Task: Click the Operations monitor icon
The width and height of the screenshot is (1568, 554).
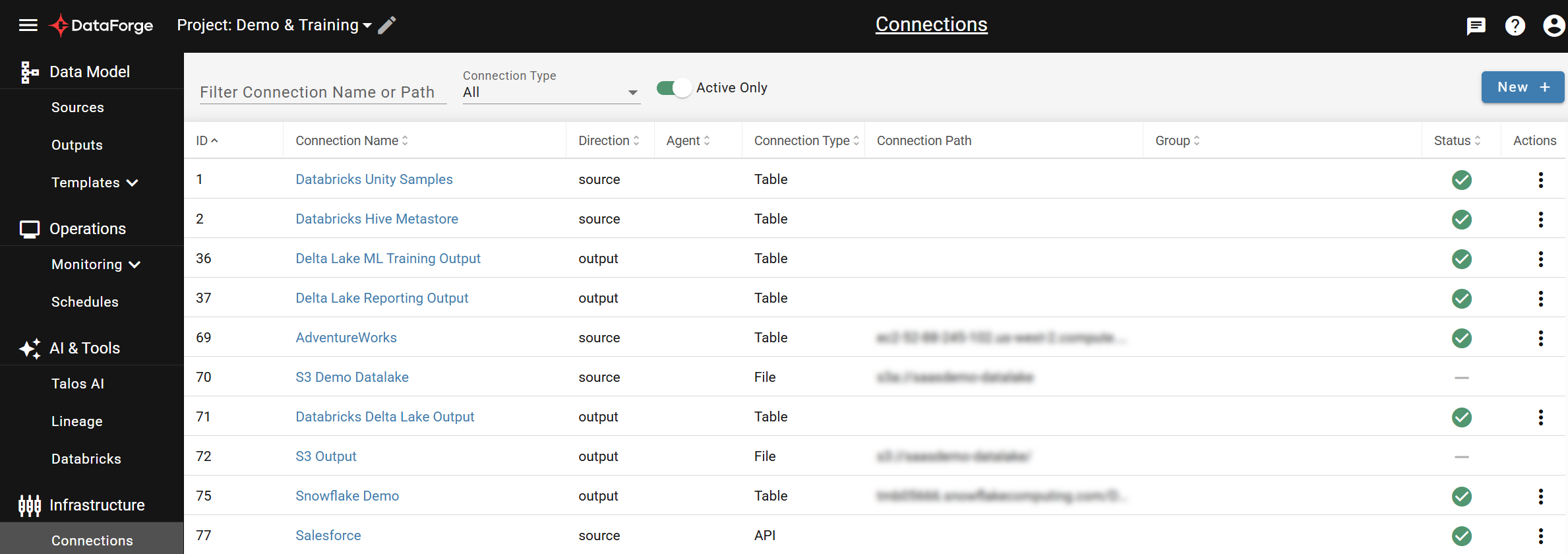Action: 30,229
